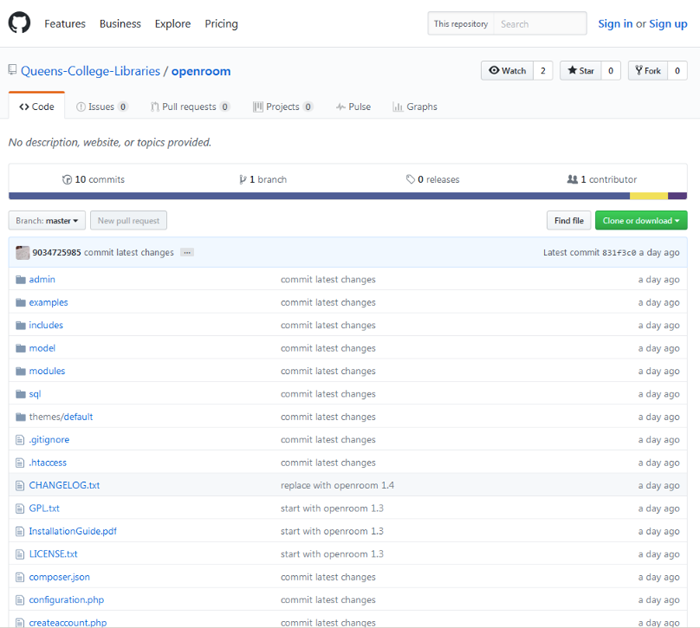The image size is (700, 628).
Task: Click the examples folder icon
Action: pos(21,303)
